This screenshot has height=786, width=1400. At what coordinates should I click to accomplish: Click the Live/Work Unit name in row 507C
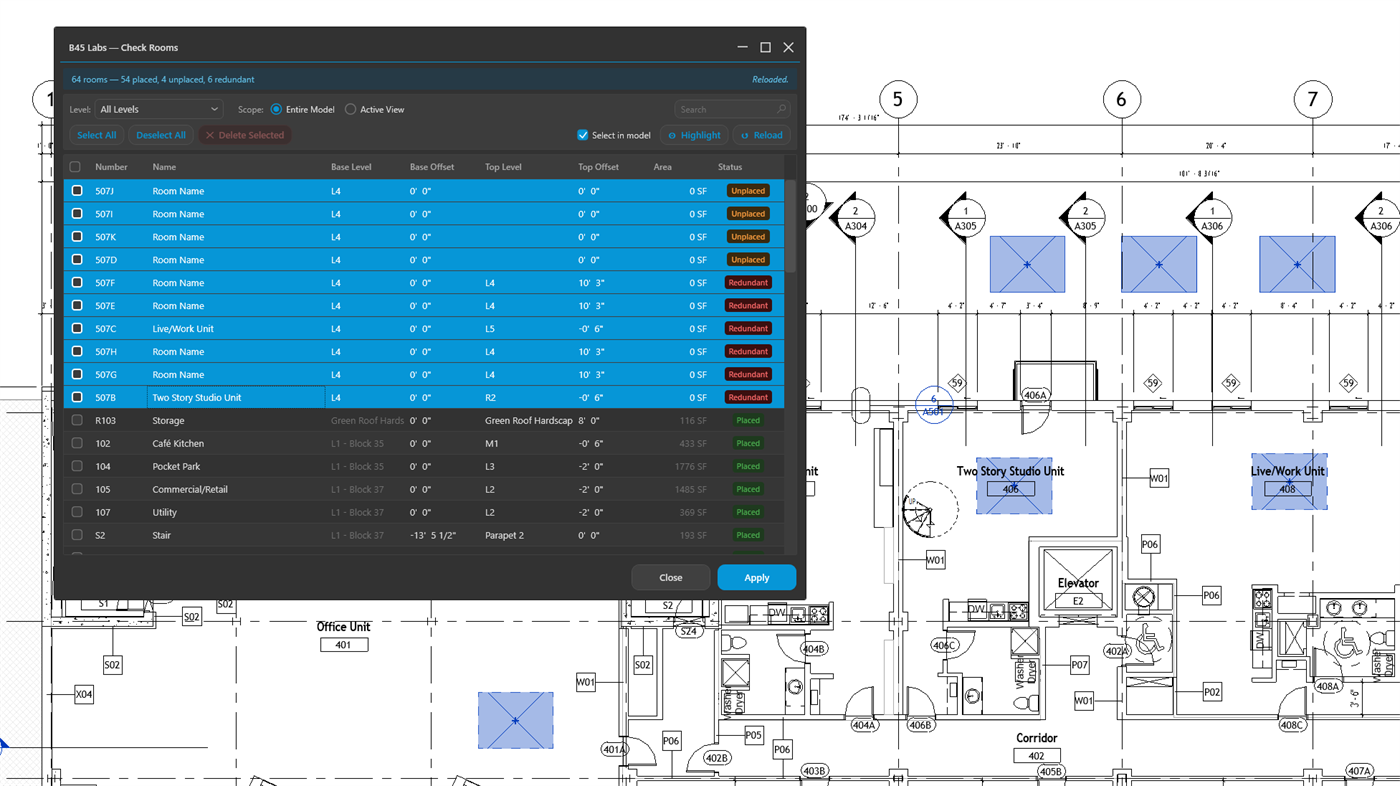[x=183, y=329]
